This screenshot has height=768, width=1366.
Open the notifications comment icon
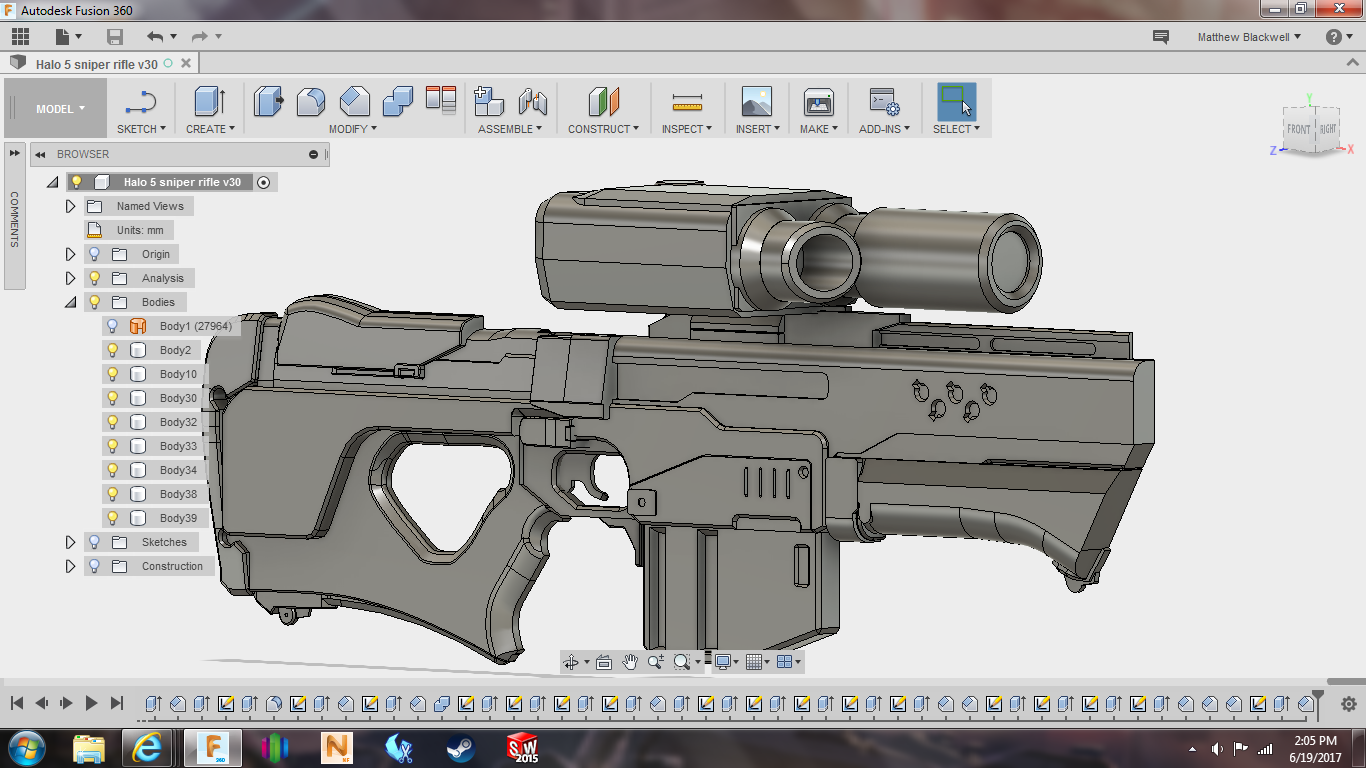coord(1161,37)
